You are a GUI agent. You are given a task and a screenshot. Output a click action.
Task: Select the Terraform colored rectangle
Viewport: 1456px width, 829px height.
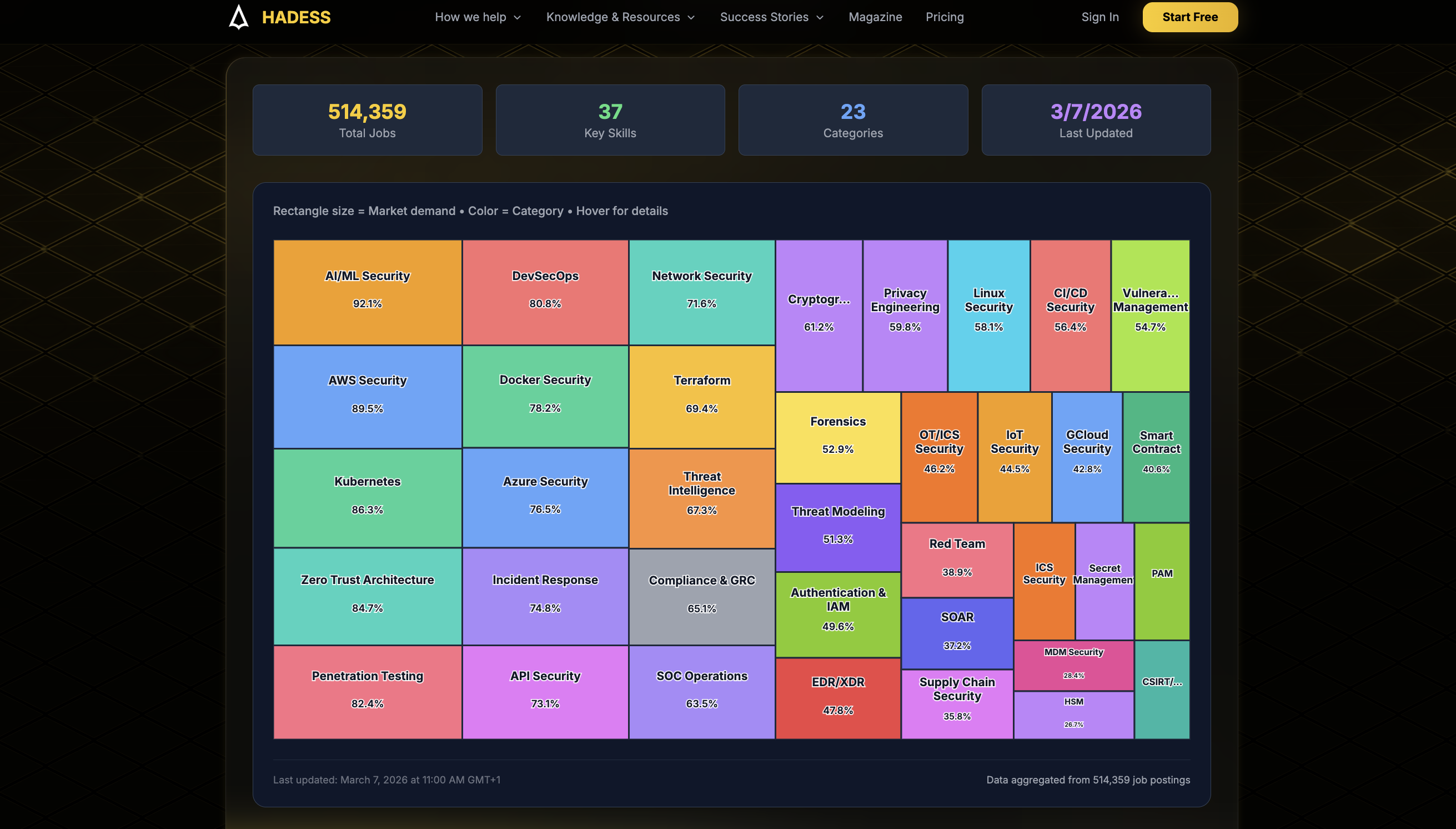(x=701, y=396)
